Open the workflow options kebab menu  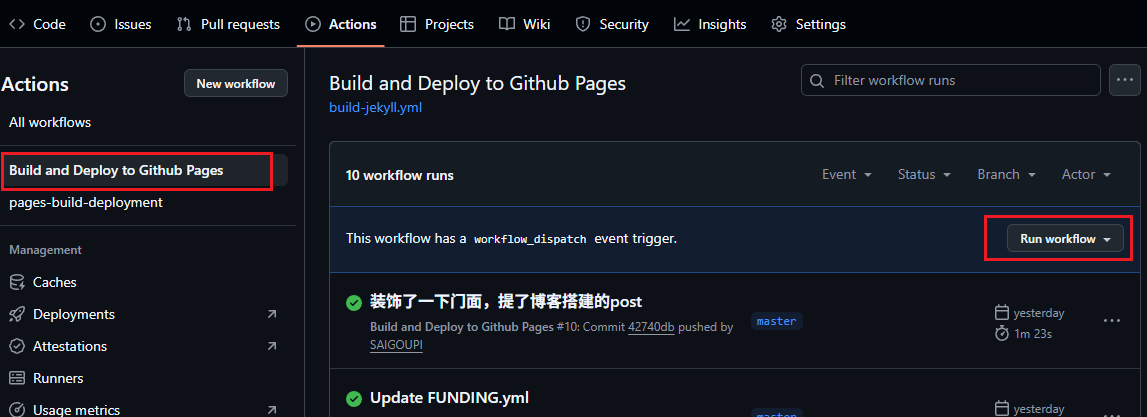coord(1125,80)
